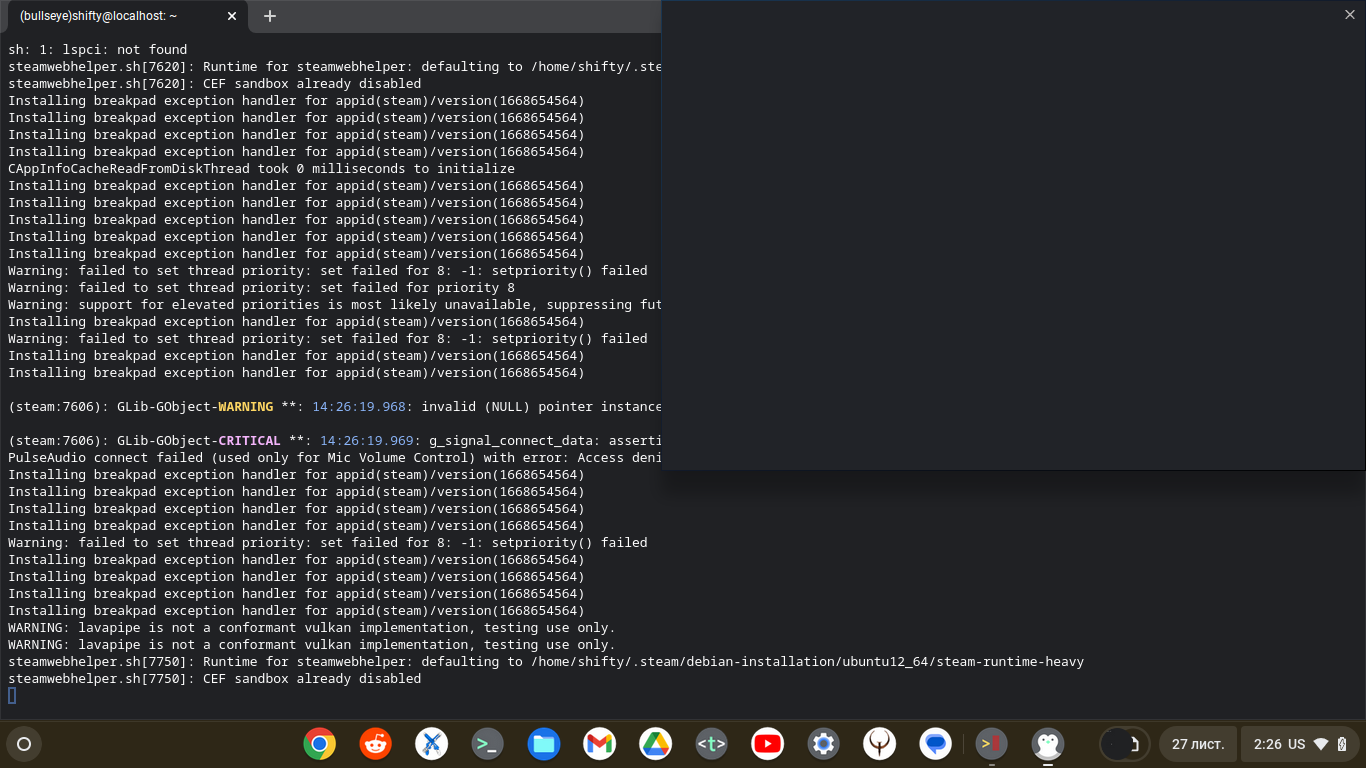Open the terminal icon on the shelf
This screenshot has height=768, width=1366.
[x=487, y=744]
